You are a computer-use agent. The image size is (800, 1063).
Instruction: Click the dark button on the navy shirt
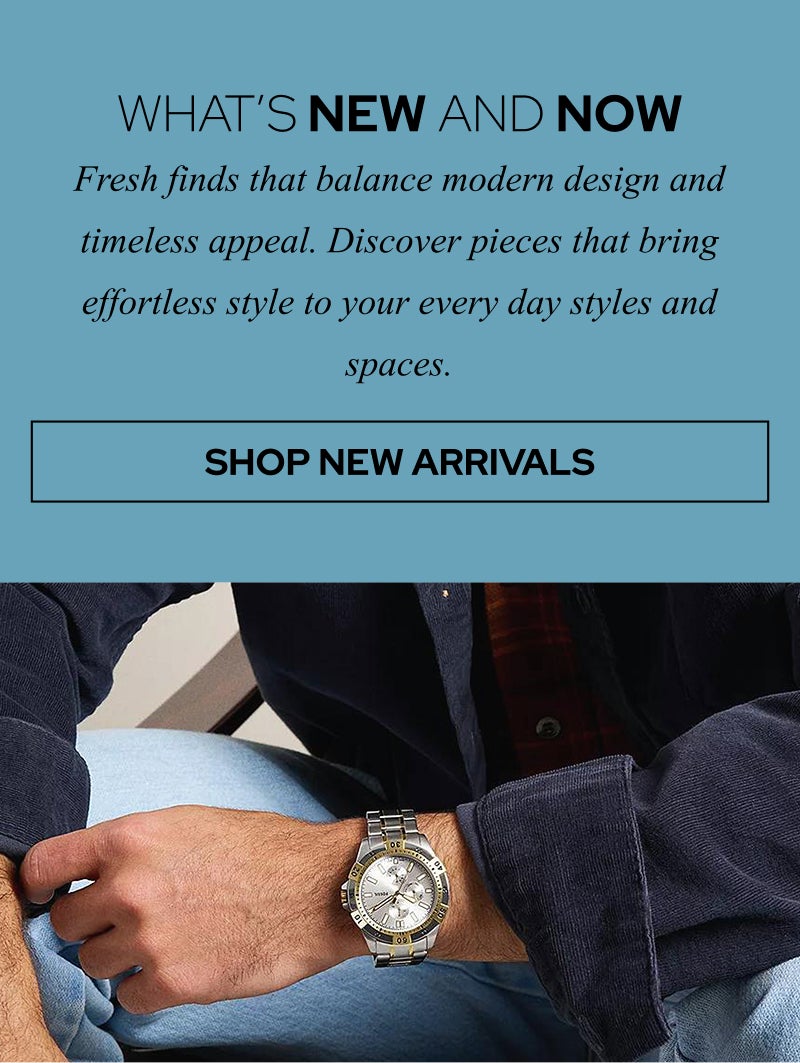point(548,727)
